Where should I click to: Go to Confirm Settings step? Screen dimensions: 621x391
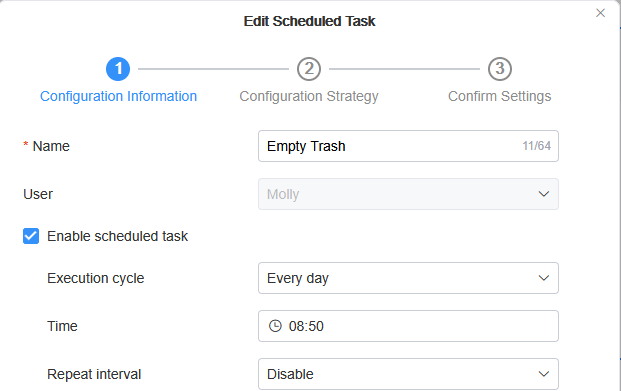(500, 96)
